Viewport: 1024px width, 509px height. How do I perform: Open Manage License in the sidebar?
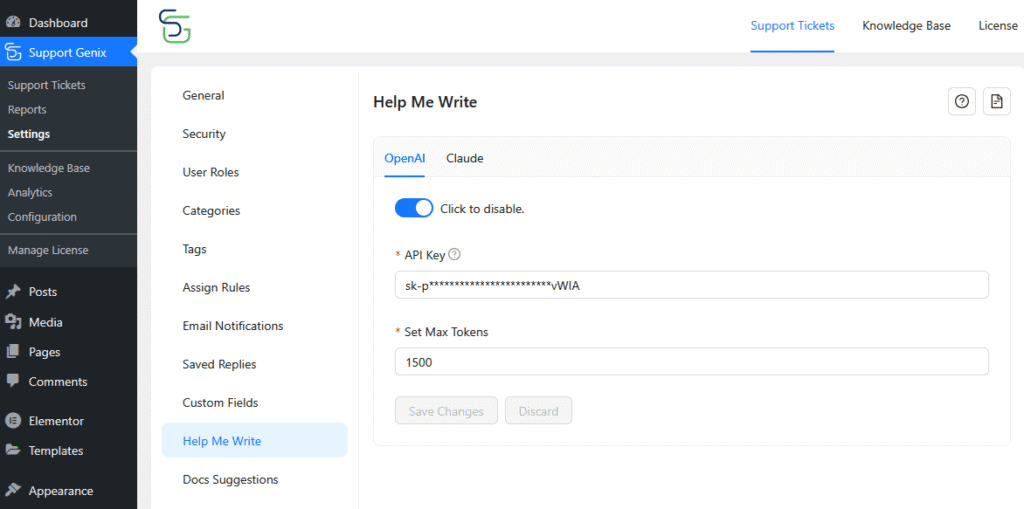point(48,250)
